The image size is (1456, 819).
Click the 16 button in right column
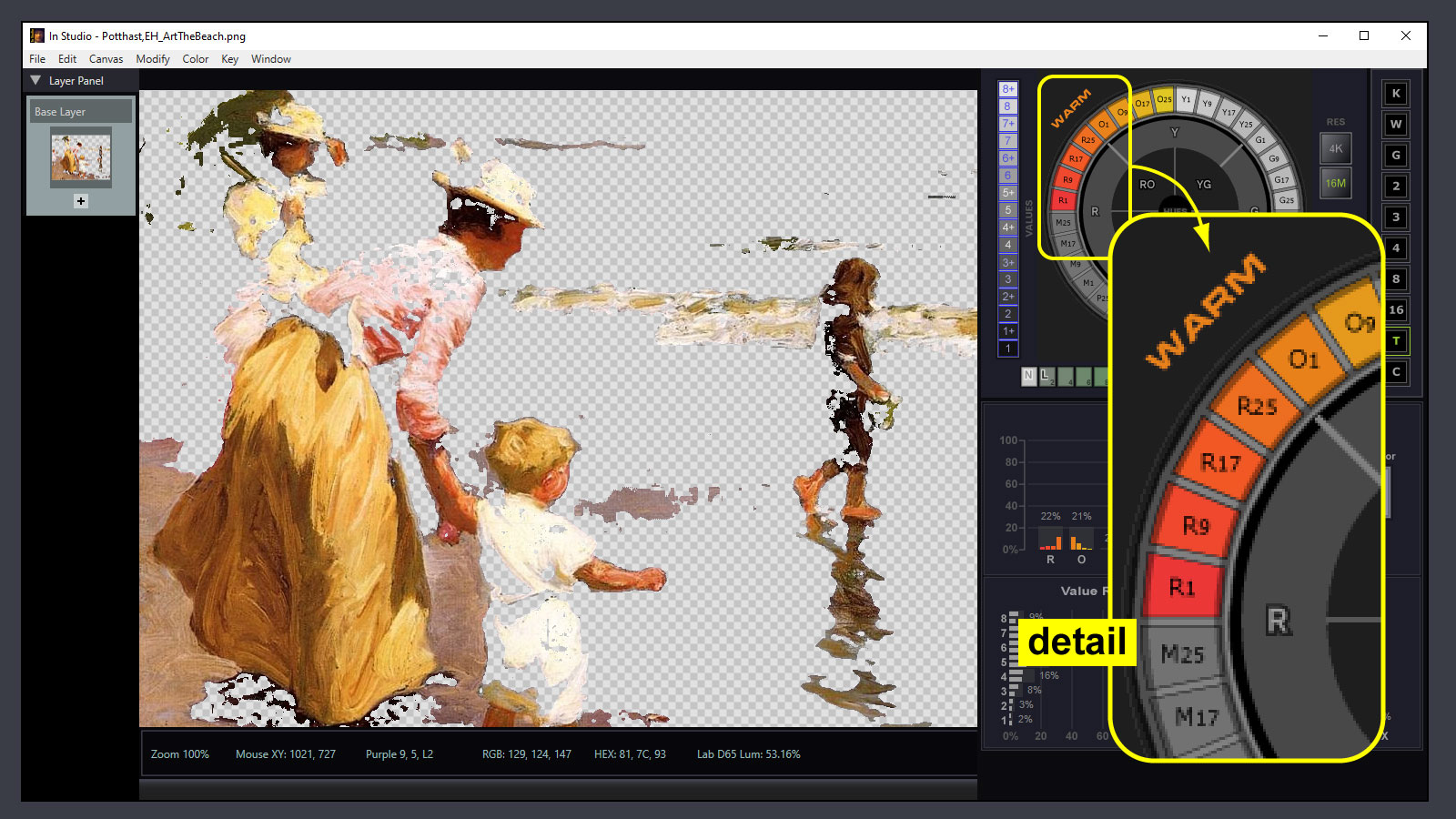pyautogui.click(x=1396, y=310)
